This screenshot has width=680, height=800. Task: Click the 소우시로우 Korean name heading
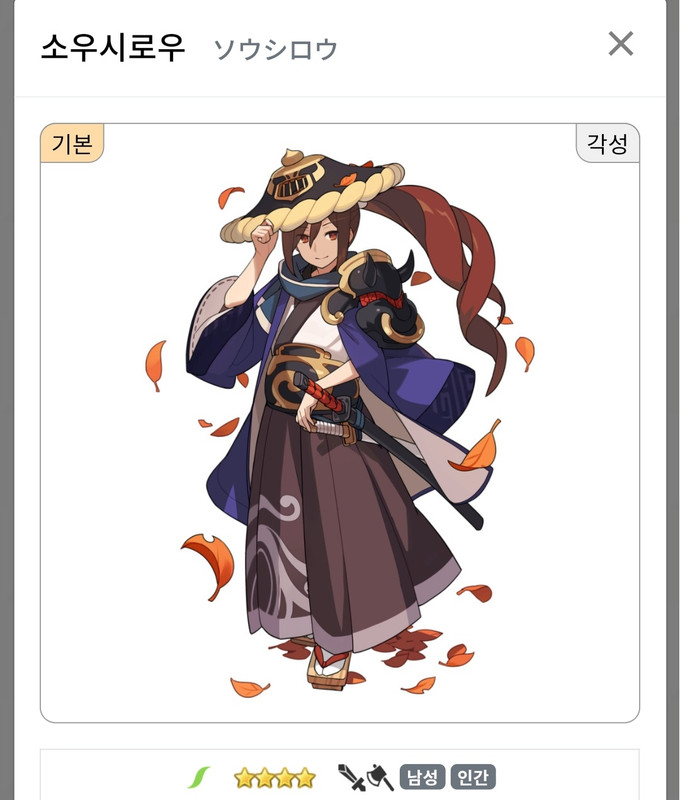click(x=113, y=48)
